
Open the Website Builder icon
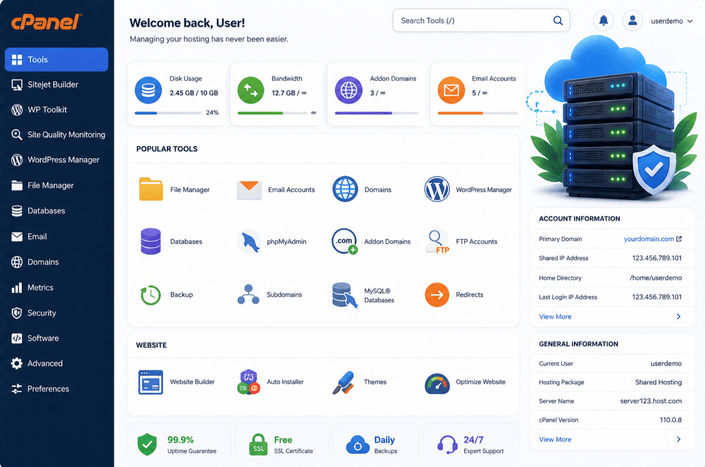(151, 382)
